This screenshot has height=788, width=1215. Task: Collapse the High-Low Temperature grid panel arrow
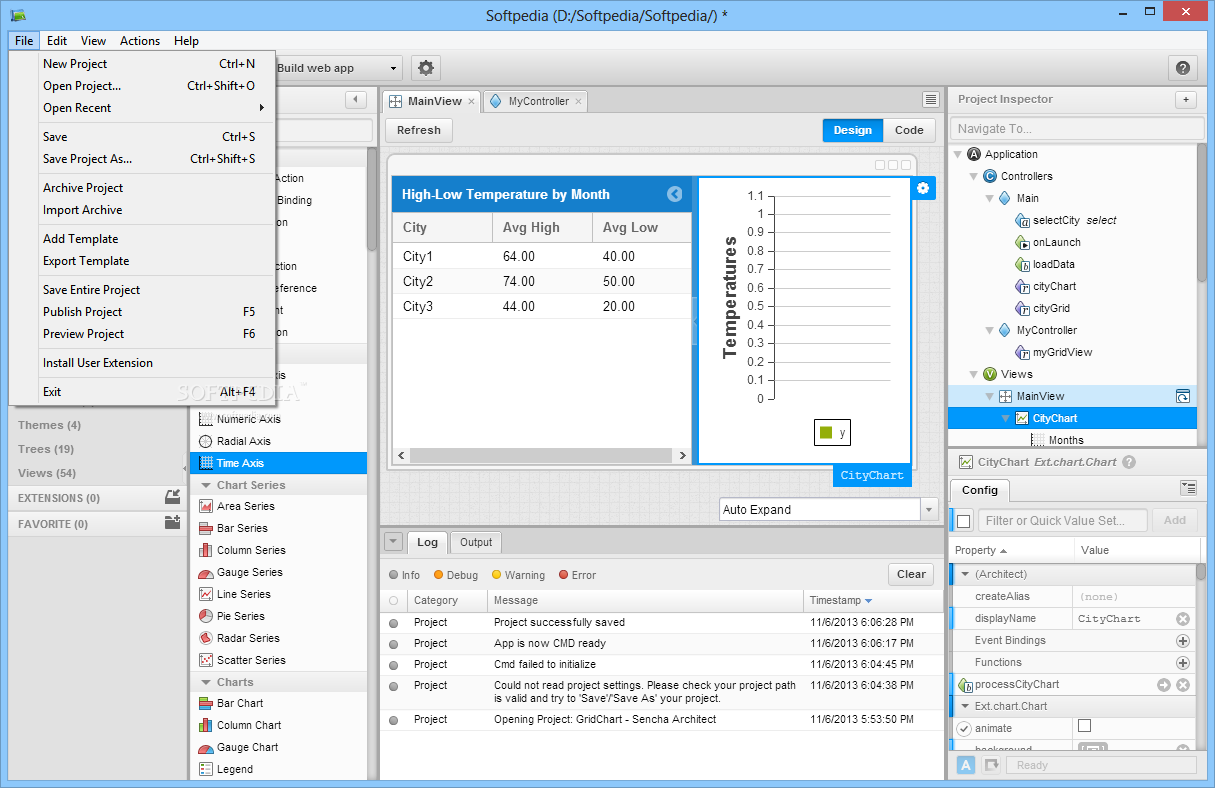[x=674, y=194]
